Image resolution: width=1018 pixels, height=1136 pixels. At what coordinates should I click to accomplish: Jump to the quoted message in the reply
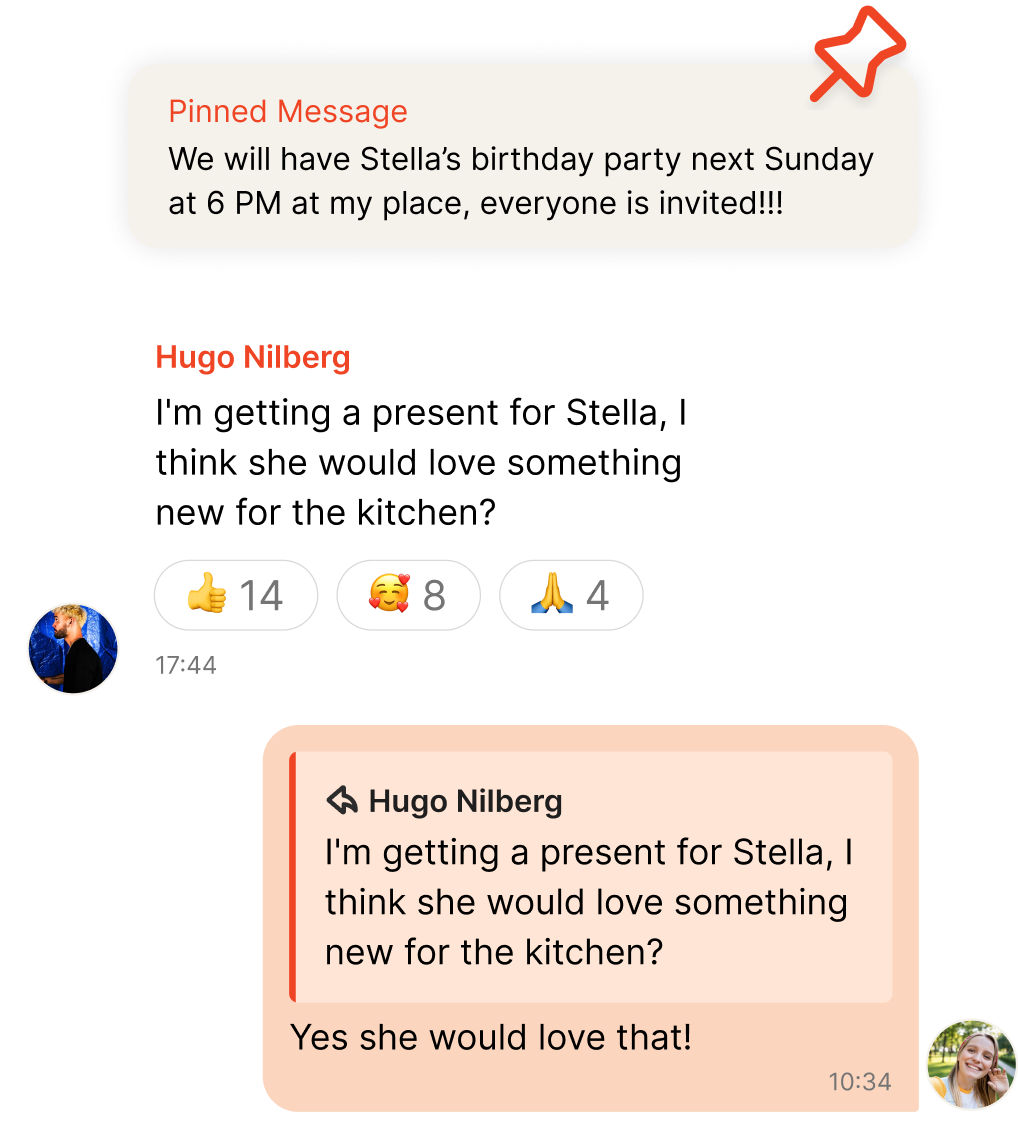(x=588, y=901)
